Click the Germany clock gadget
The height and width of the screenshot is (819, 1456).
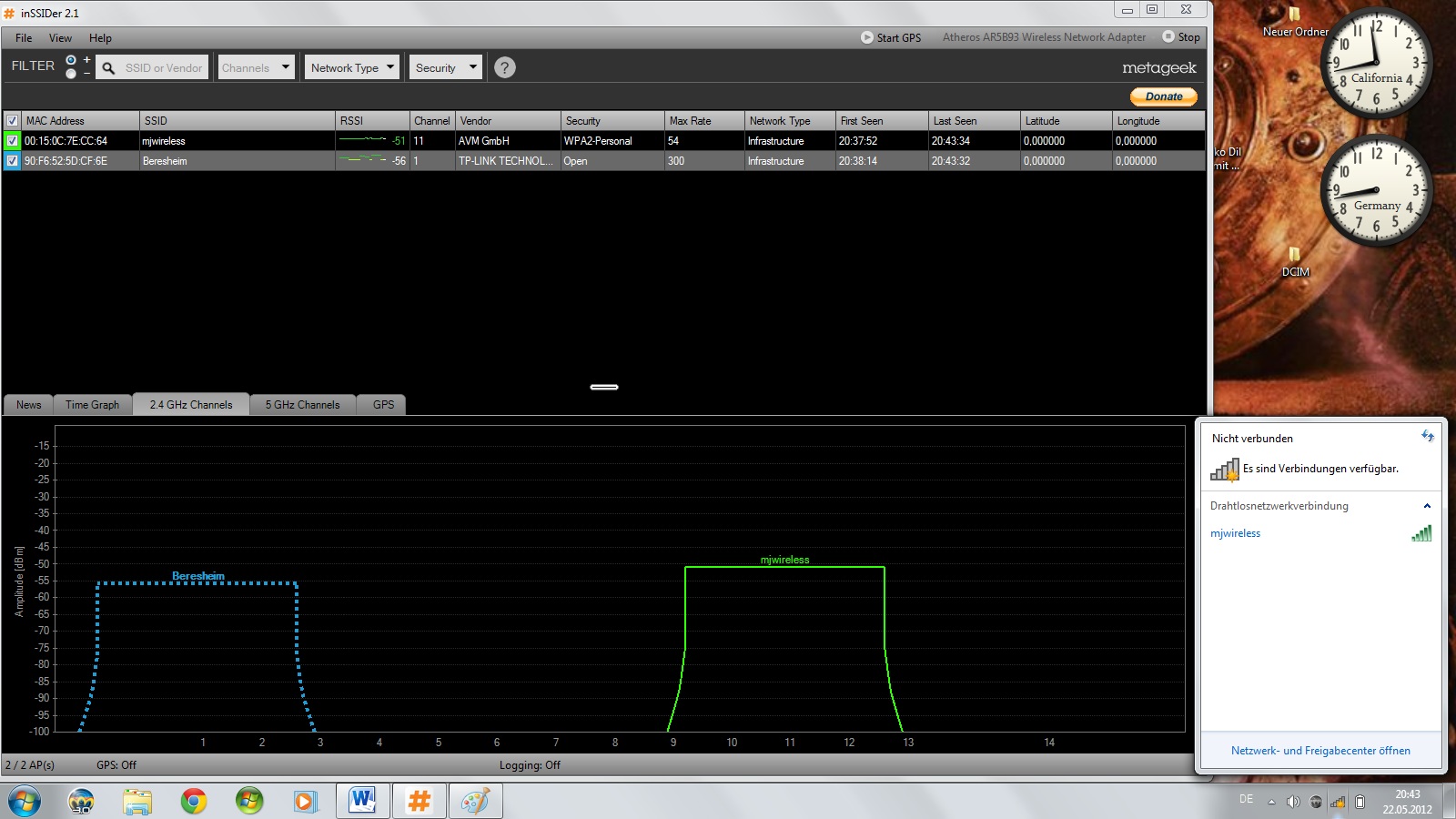click(x=1376, y=190)
